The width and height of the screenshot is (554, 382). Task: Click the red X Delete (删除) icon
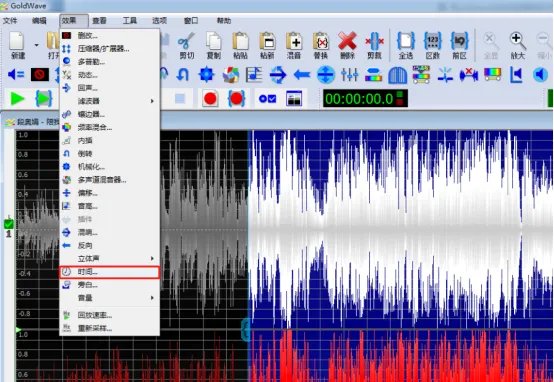(347, 45)
